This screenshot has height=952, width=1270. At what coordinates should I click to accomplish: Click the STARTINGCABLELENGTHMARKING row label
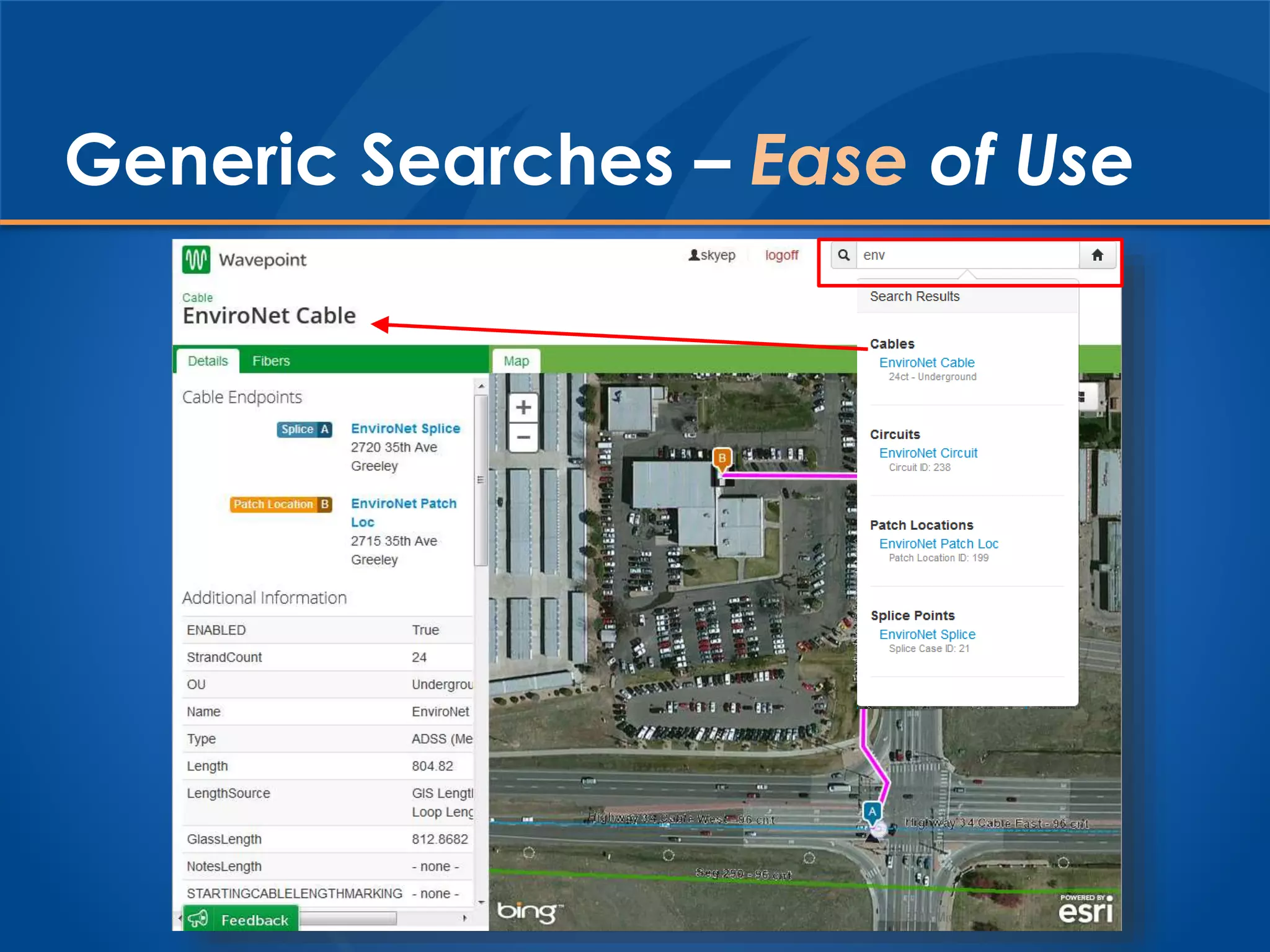click(x=295, y=894)
